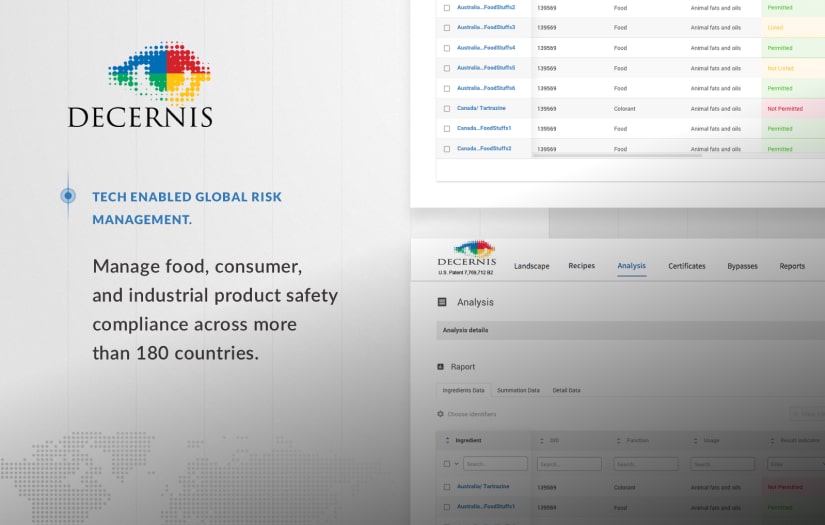Viewport: 825px width, 525px height.
Task: Tick the Canada...FoodStuffs2 checkbox
Action: [447, 149]
